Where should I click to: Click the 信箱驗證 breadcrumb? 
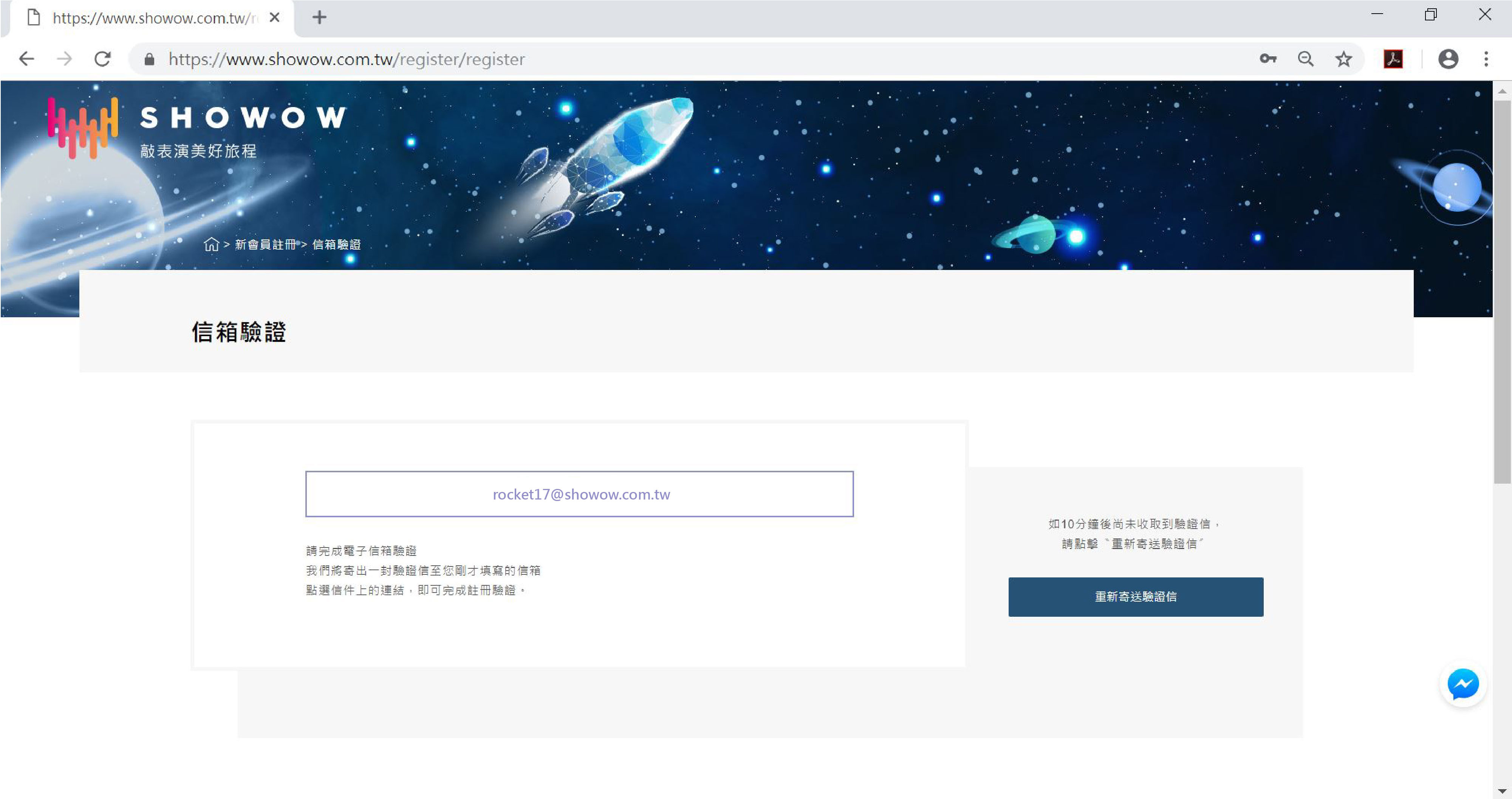336,244
